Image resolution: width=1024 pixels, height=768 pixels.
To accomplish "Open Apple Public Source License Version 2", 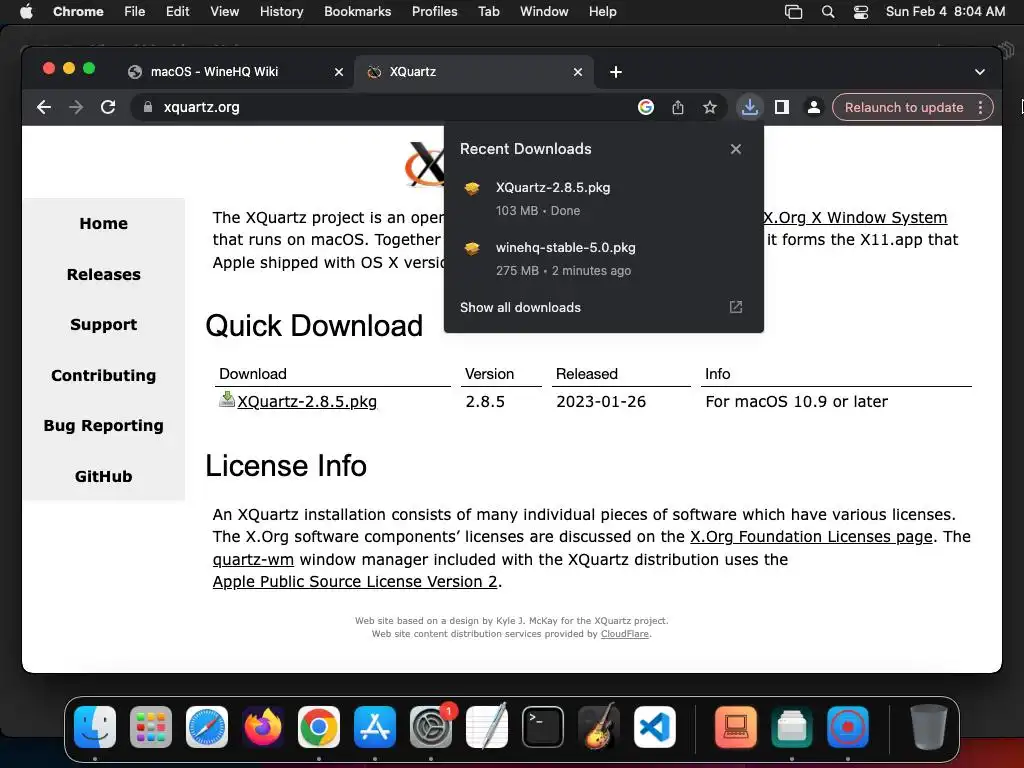I will [355, 582].
